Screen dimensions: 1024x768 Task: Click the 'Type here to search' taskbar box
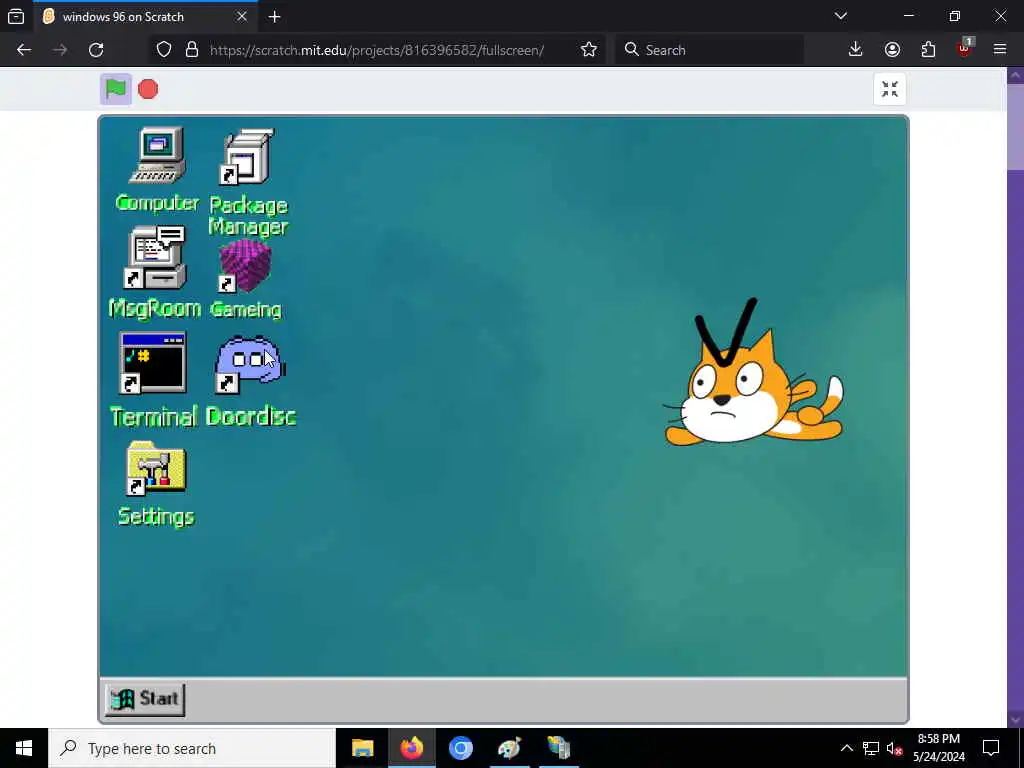pos(192,748)
